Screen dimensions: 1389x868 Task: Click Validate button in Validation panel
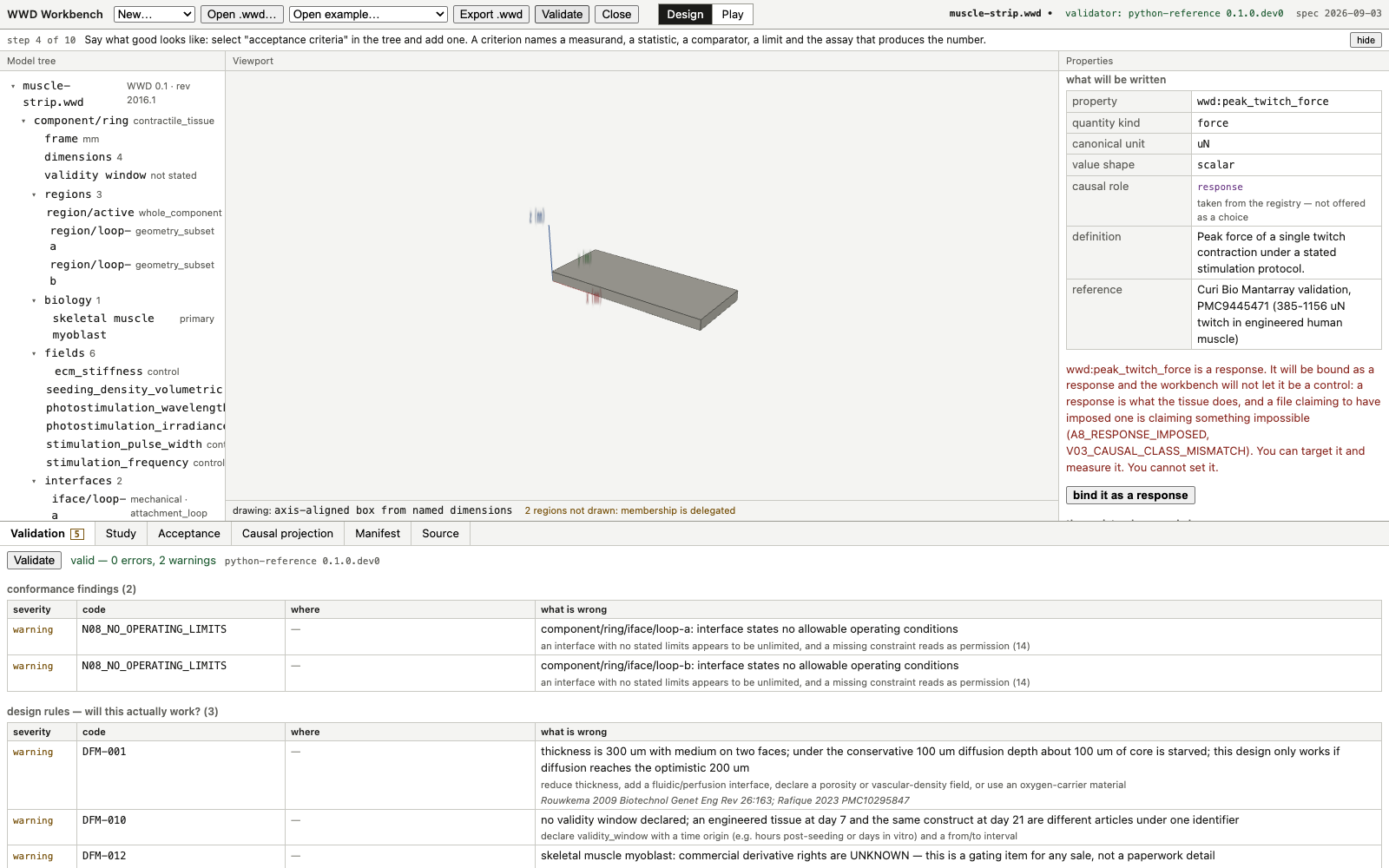pos(35,561)
